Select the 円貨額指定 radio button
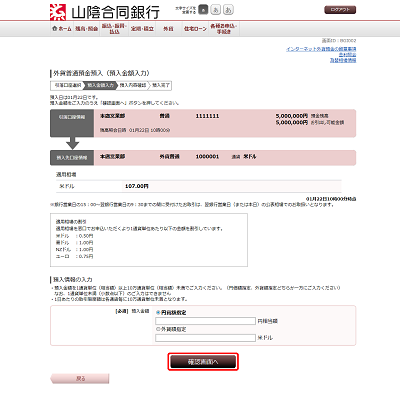Viewport: 400px width, 396px height. click(x=158, y=313)
